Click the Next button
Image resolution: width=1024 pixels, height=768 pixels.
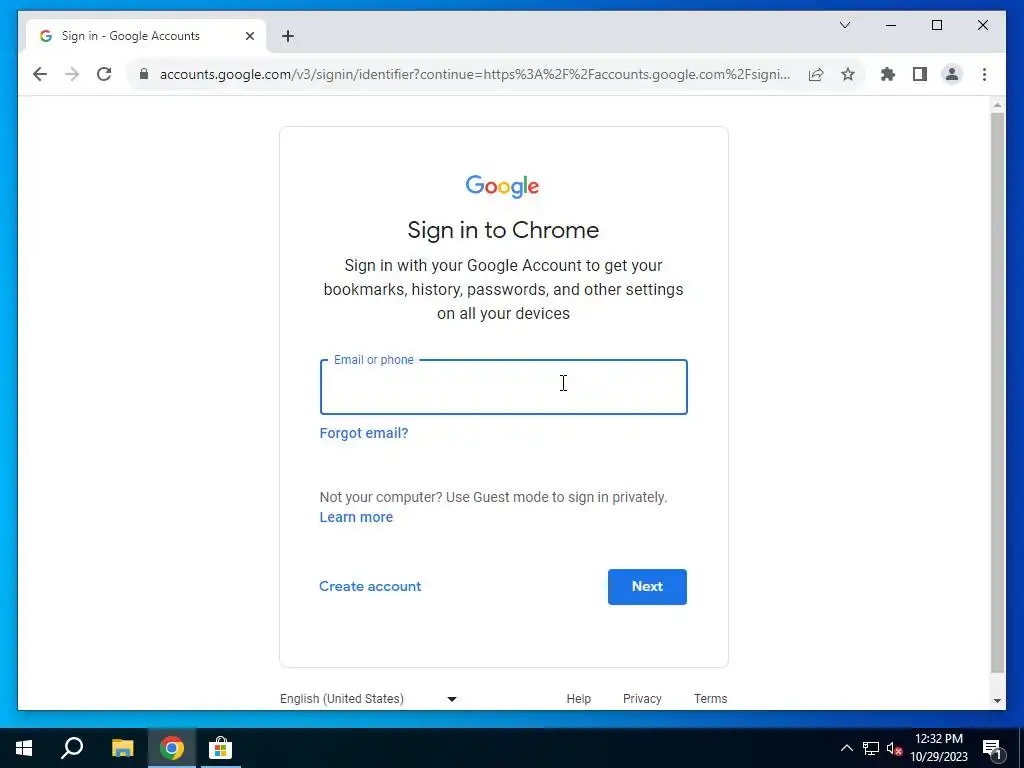(647, 586)
